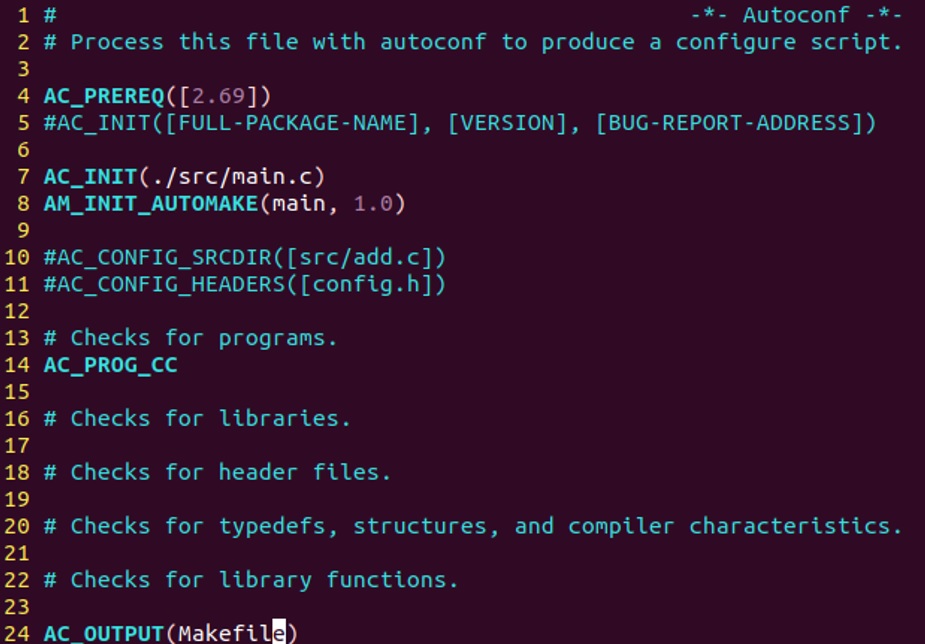Click the version number 2.69
The image size is (925, 644).
click(x=218, y=96)
